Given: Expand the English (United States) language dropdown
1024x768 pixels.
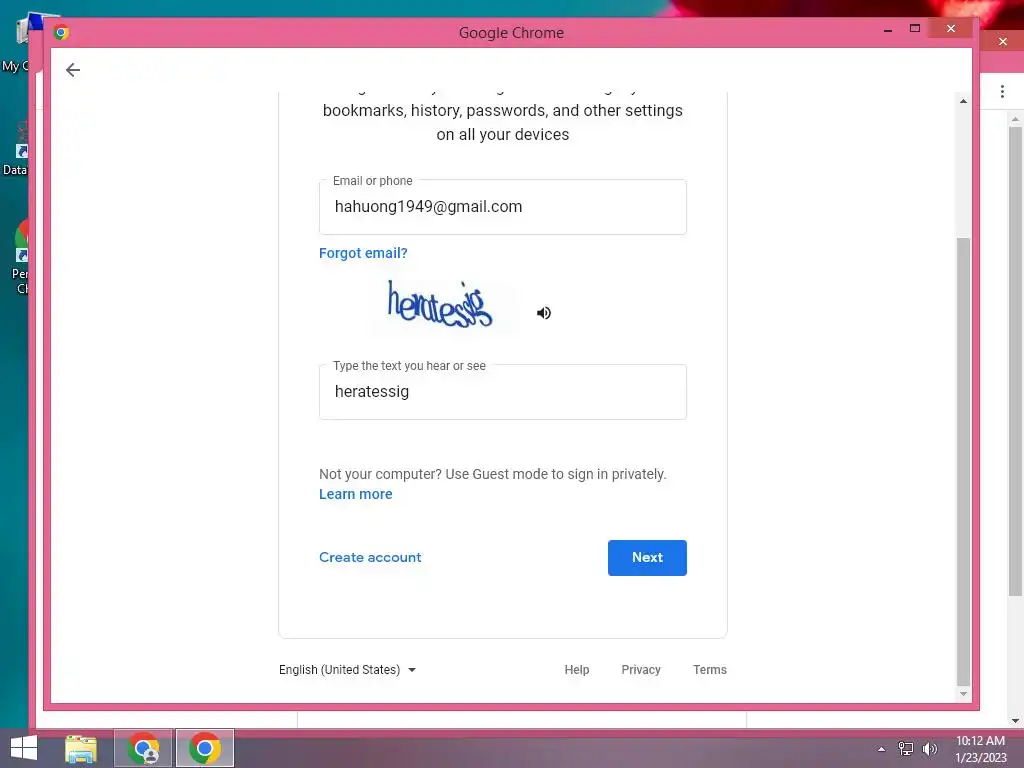Looking at the screenshot, I should [x=347, y=669].
